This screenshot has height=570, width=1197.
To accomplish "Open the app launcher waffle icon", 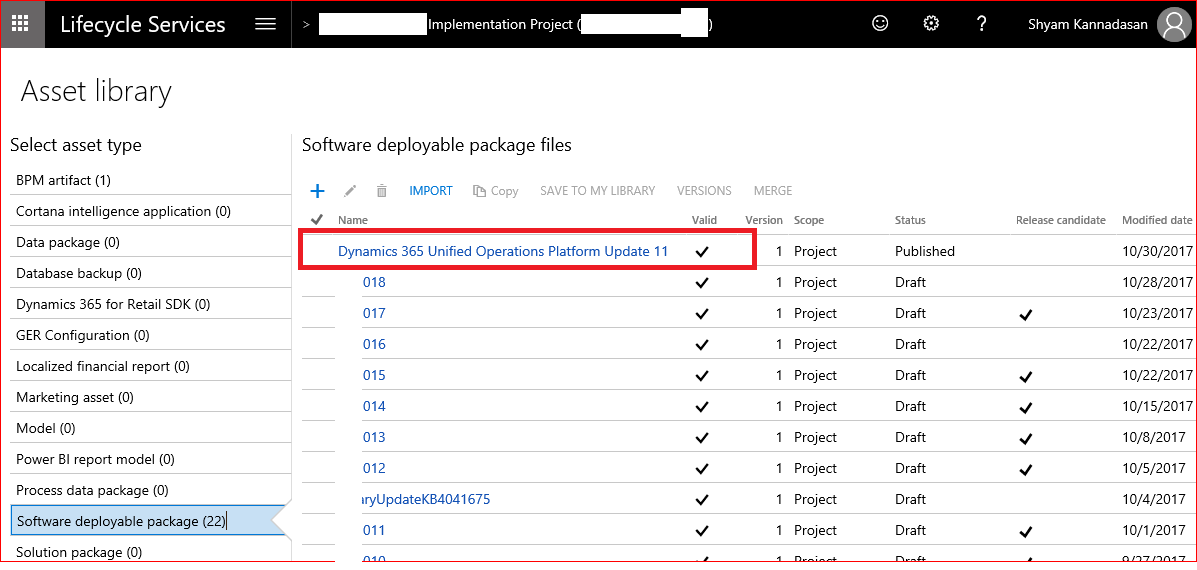I will click(21, 24).
